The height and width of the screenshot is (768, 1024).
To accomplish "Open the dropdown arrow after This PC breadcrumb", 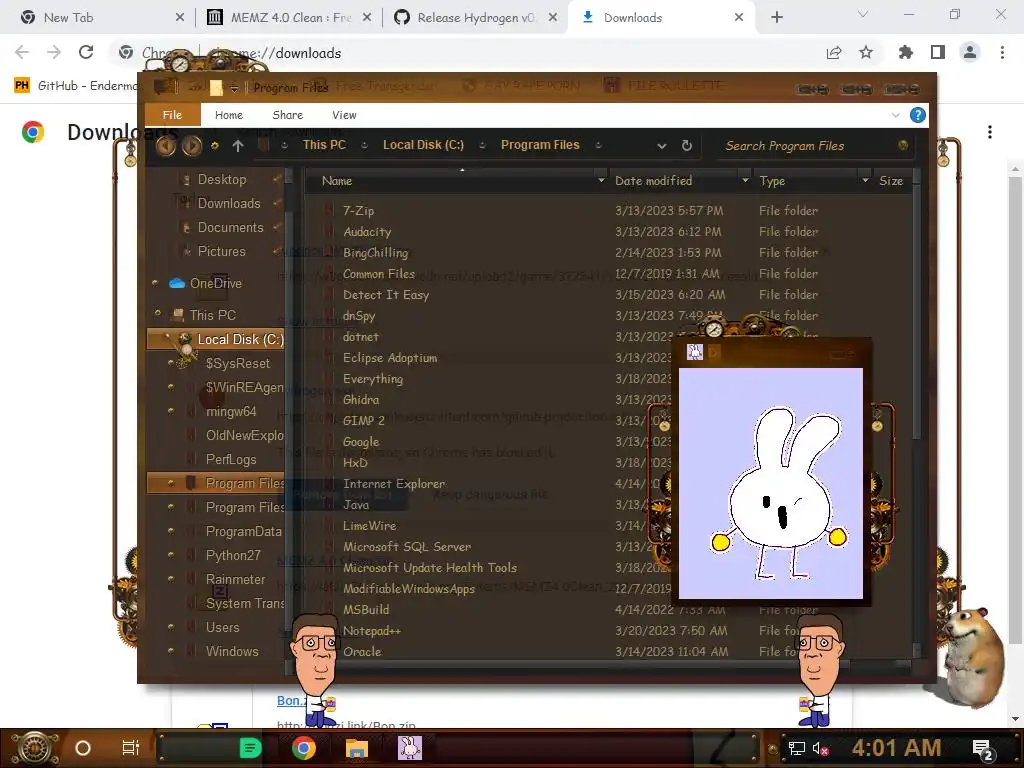I will click(x=364, y=146).
